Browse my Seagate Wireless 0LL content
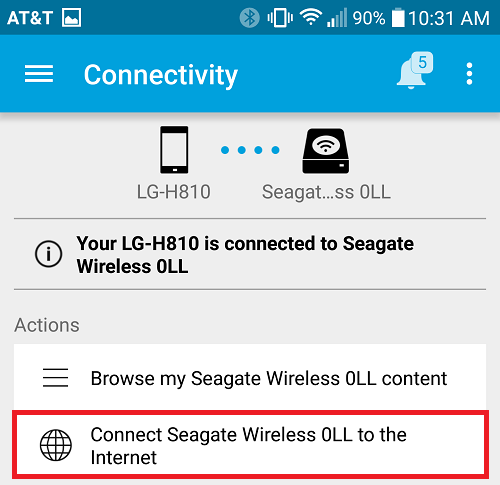 pos(250,378)
